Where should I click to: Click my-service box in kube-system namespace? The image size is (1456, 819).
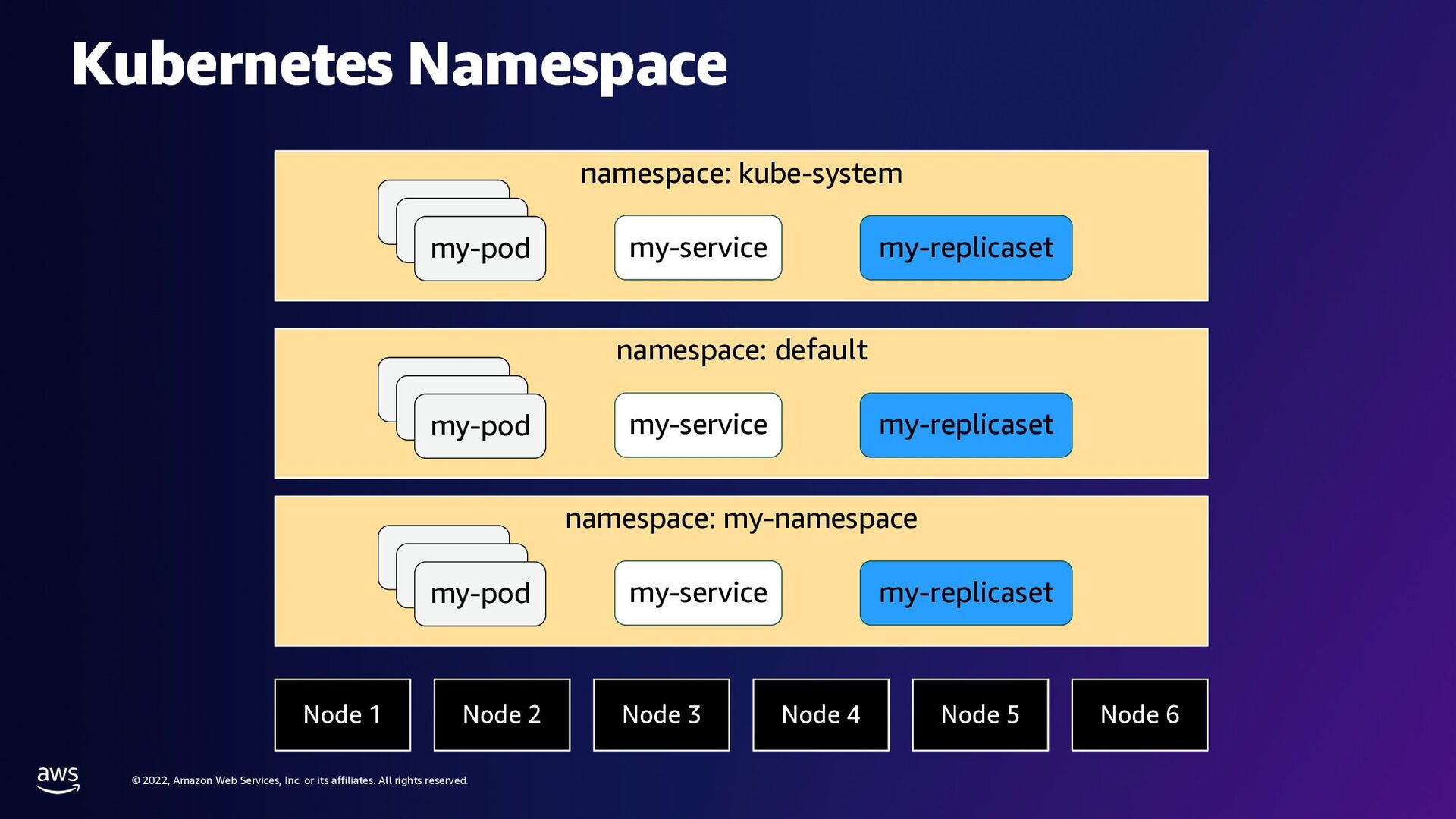[698, 248]
